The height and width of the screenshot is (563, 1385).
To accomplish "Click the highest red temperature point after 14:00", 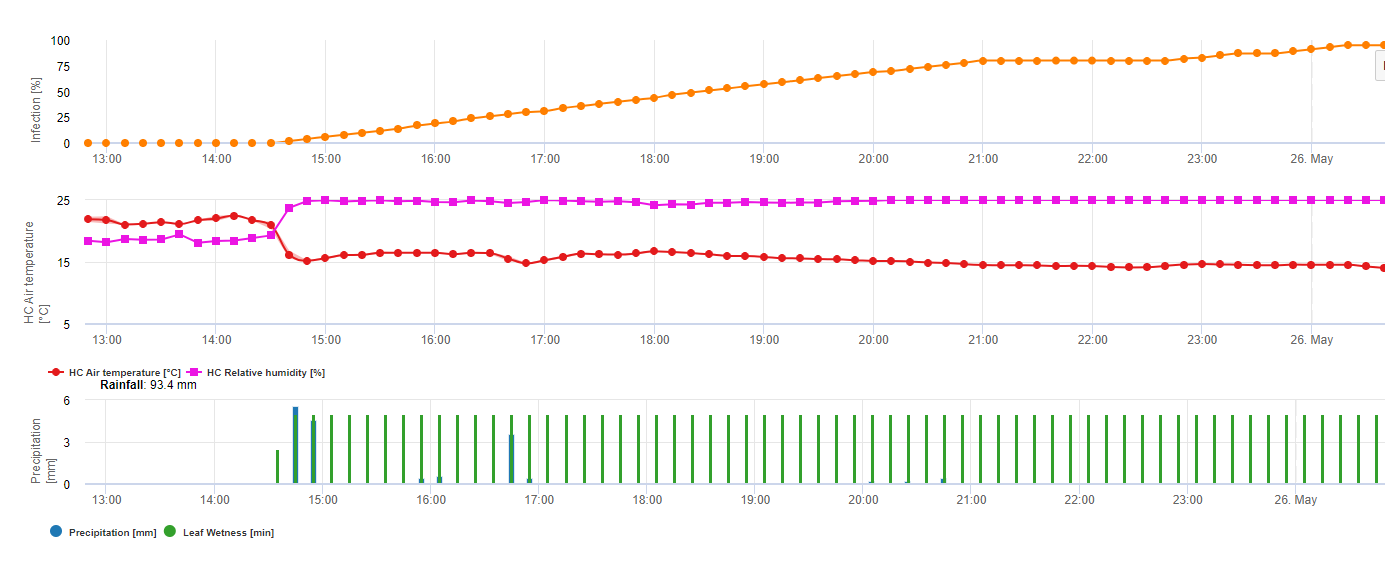I will (x=234, y=215).
